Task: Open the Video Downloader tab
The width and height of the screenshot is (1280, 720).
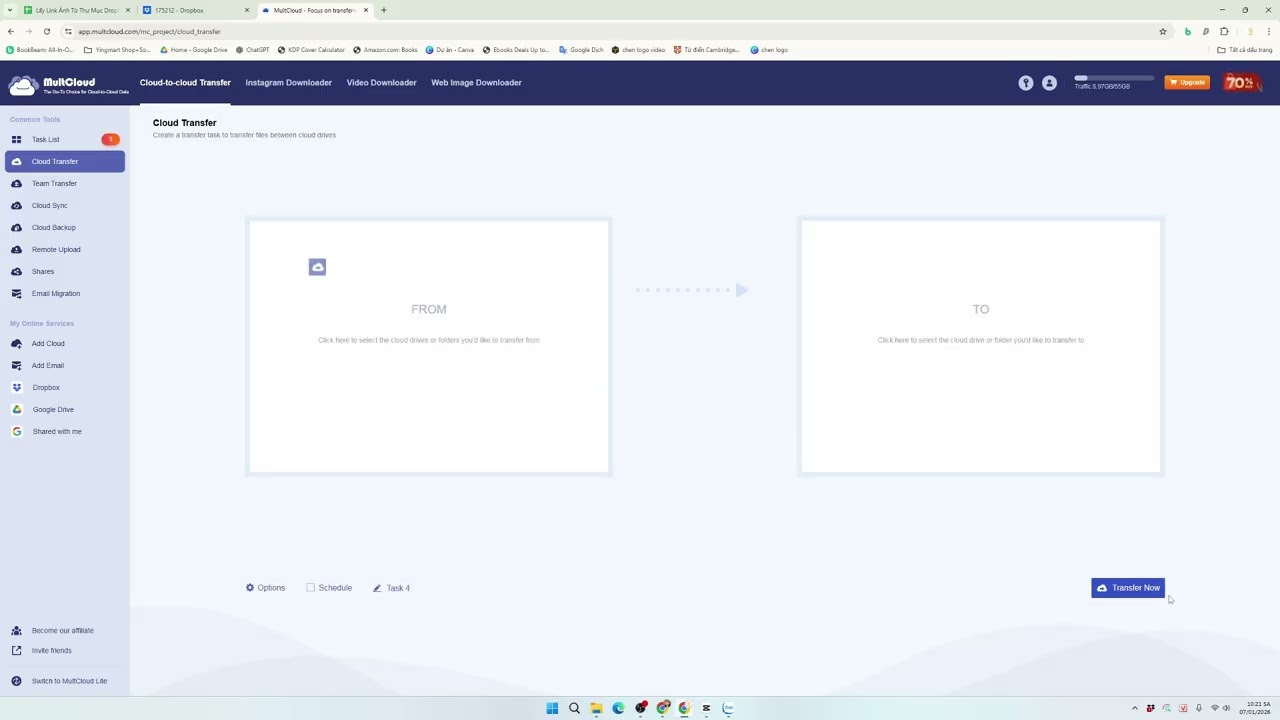Action: coord(381,82)
